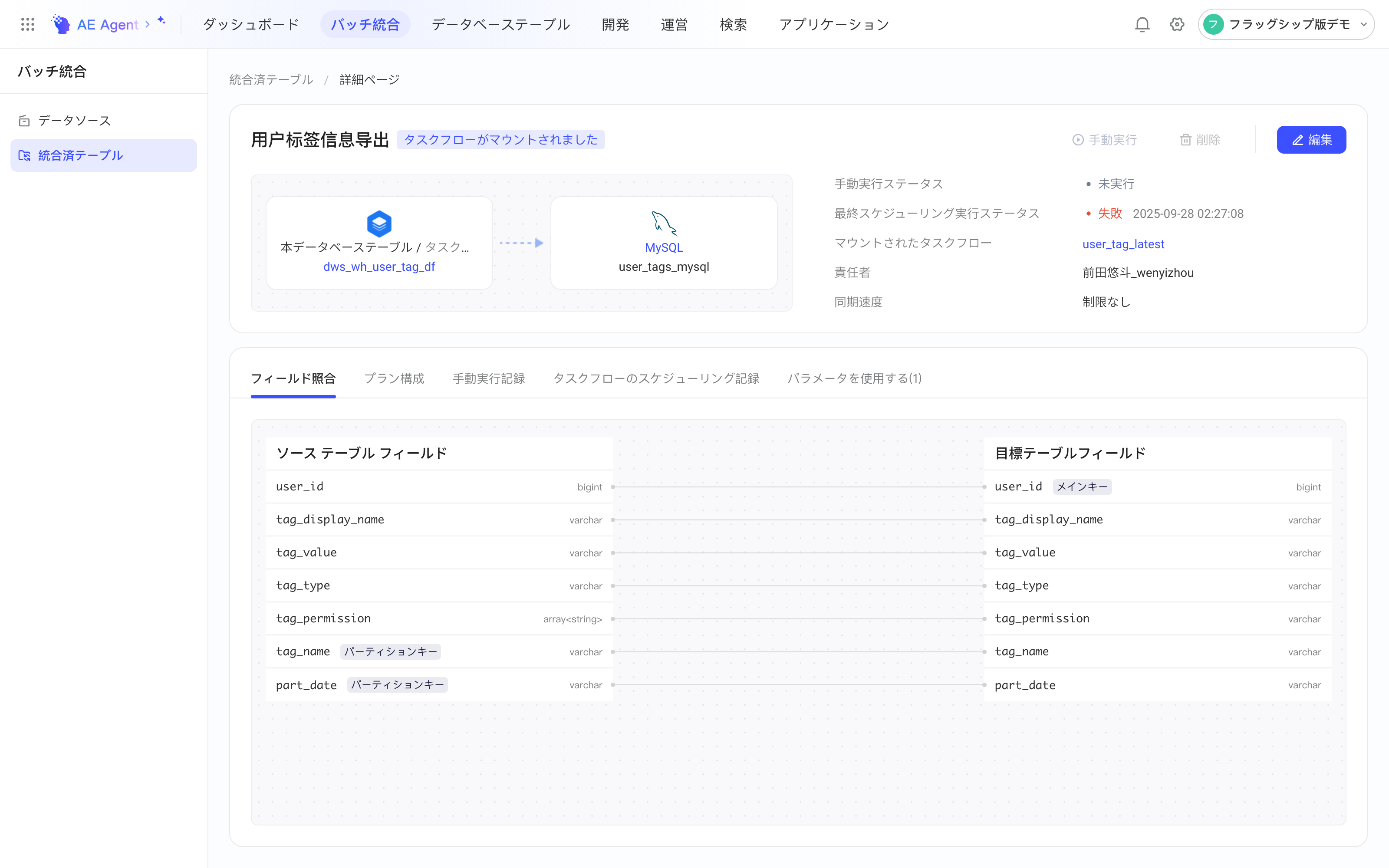The width and height of the screenshot is (1389, 868).
Task: Click the blue source database table icon
Action: [x=379, y=224]
